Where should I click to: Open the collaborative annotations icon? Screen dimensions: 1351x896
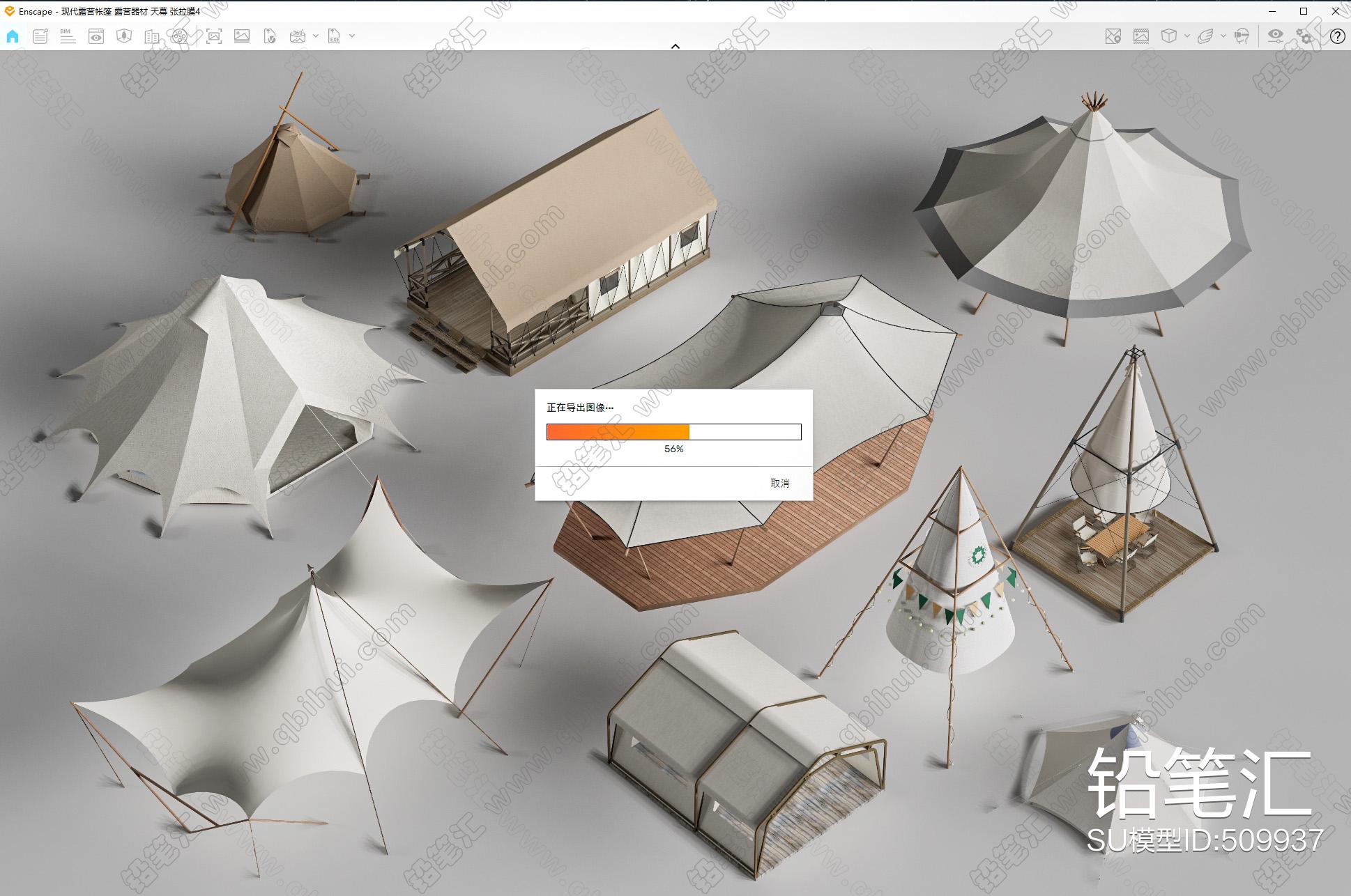40,36
